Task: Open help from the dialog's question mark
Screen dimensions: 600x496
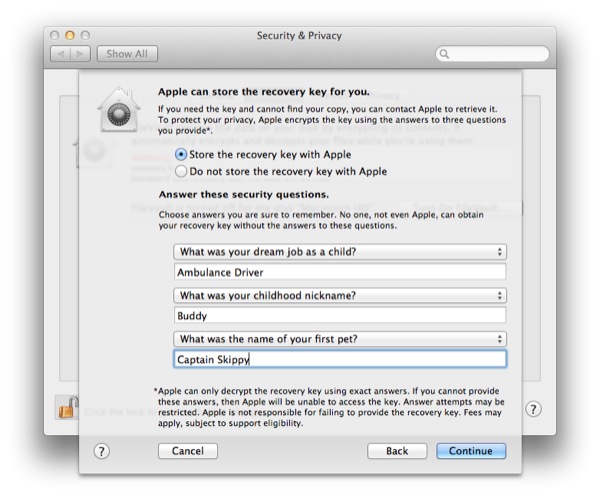Action: point(101,451)
